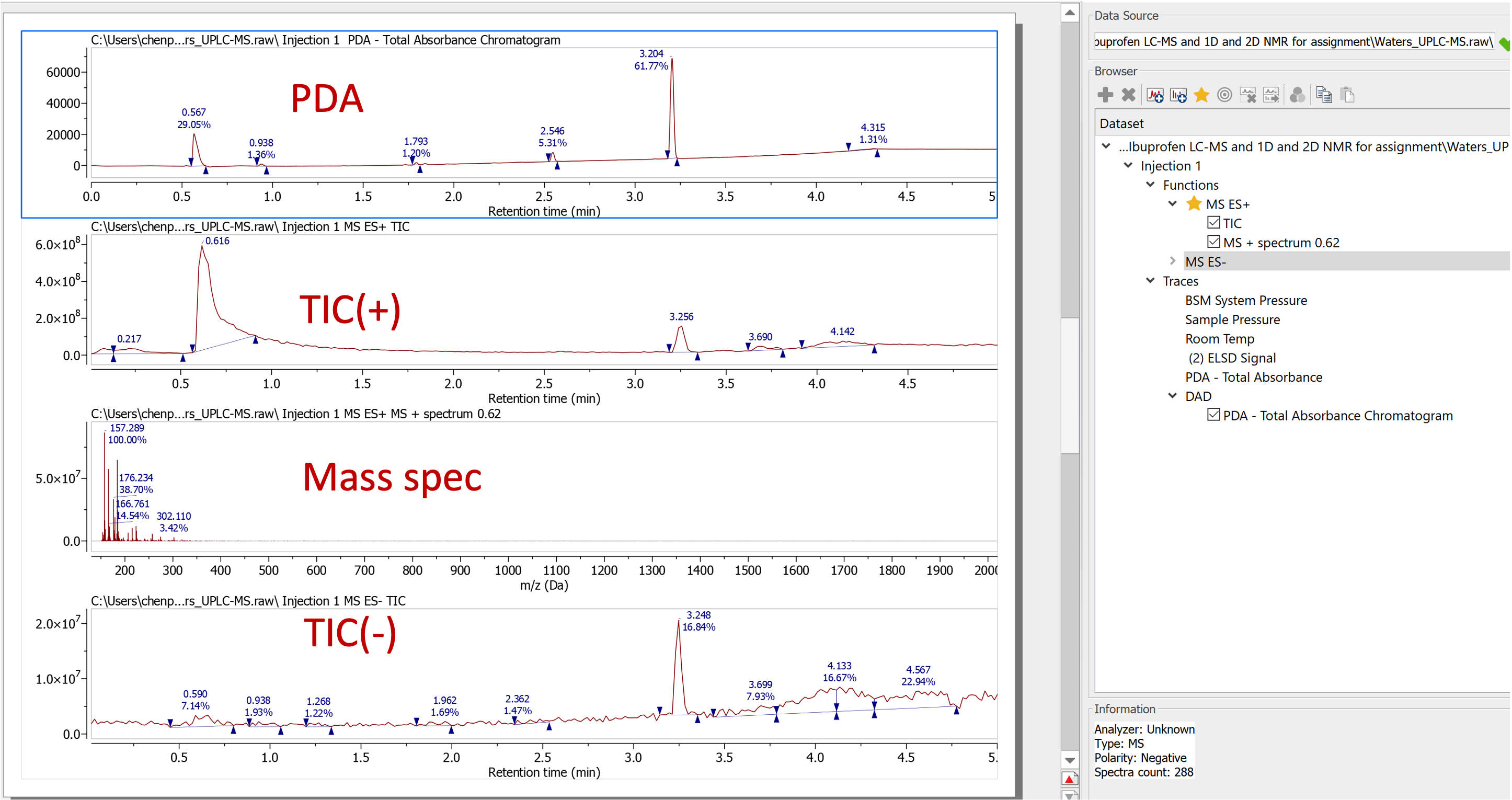
Task: Click the add mass spectrum icon
Action: pyautogui.click(x=1178, y=95)
